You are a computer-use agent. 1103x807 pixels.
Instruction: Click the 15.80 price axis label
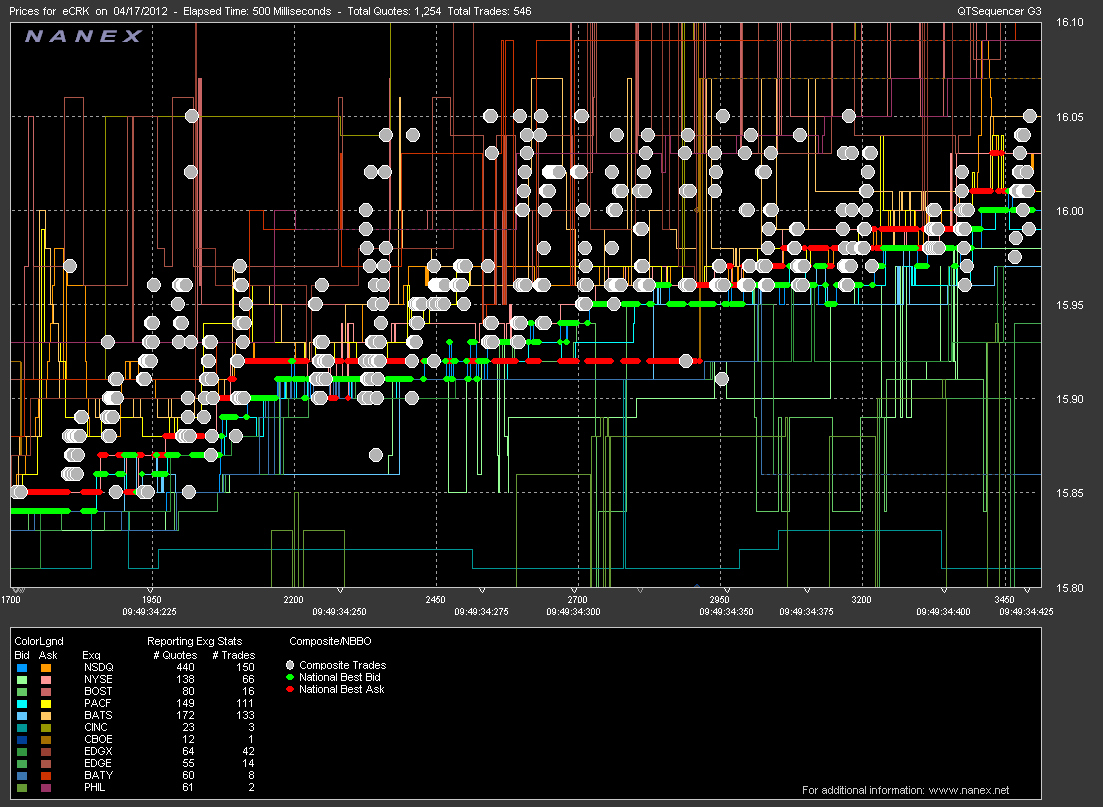[1069, 587]
